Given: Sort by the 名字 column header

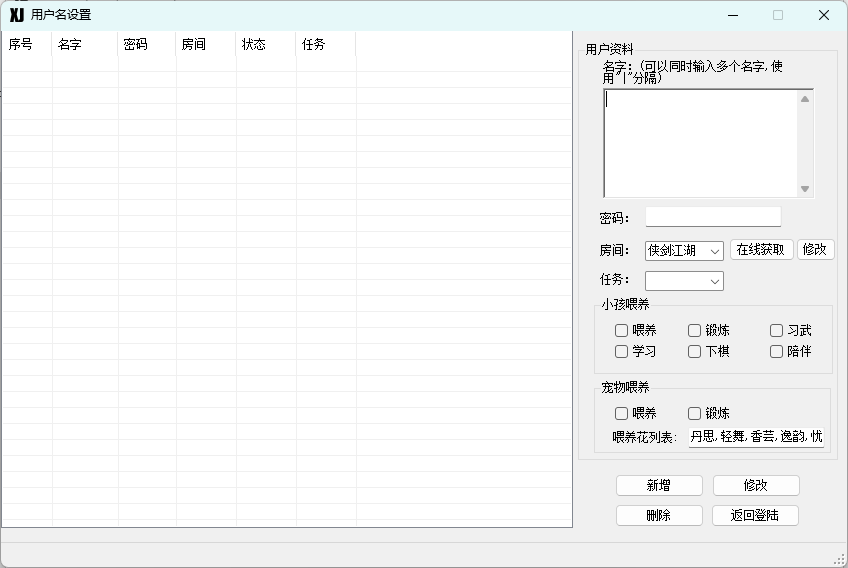Looking at the screenshot, I should pyautogui.click(x=85, y=44).
